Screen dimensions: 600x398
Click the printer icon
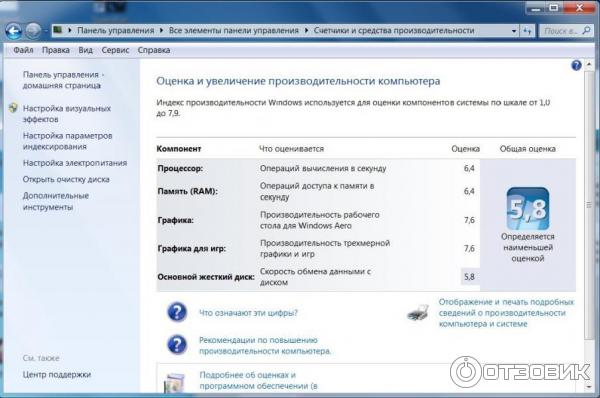418,313
